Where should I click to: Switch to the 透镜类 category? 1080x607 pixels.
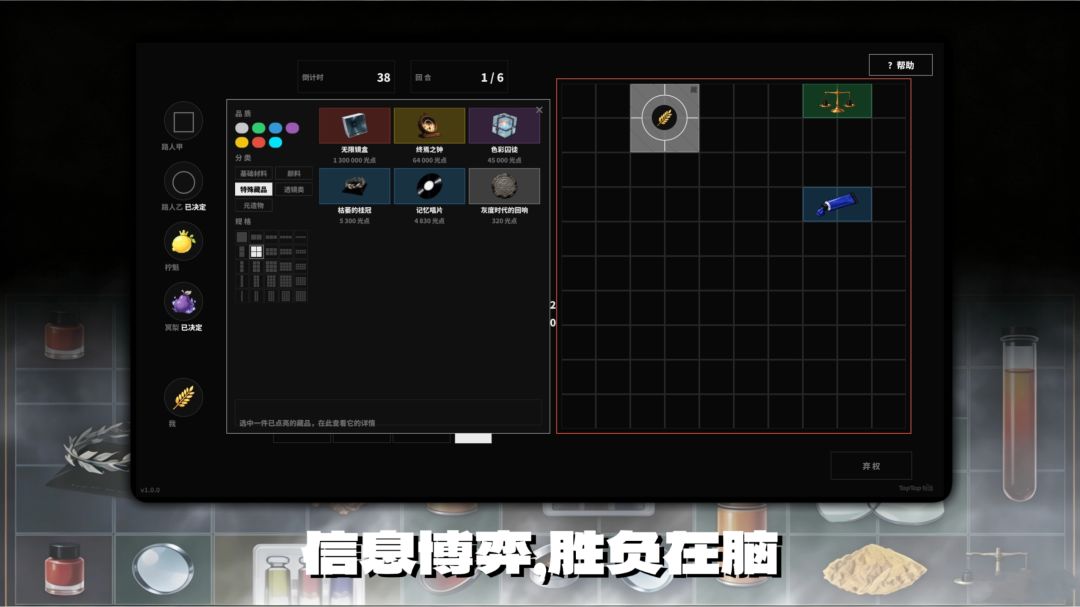point(294,189)
